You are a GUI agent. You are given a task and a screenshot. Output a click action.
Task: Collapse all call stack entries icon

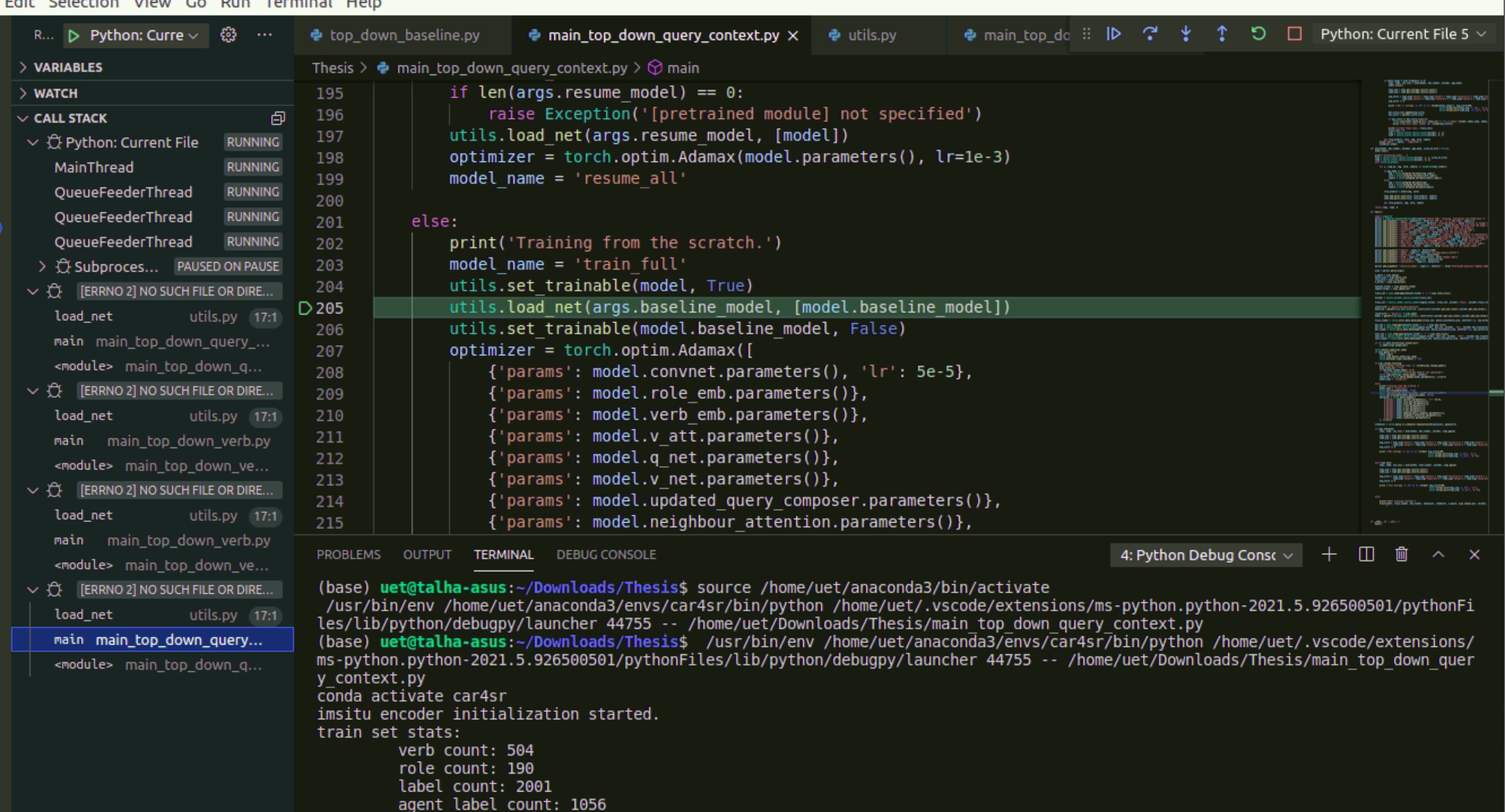(278, 118)
